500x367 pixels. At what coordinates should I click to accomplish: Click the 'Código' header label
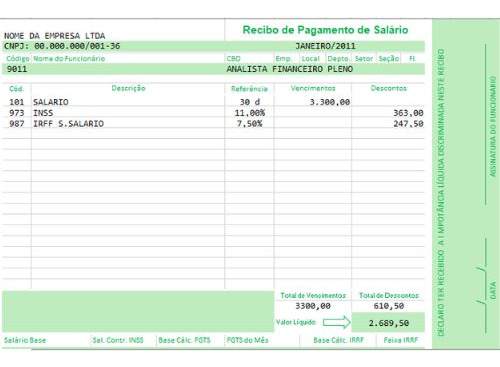pos(18,59)
